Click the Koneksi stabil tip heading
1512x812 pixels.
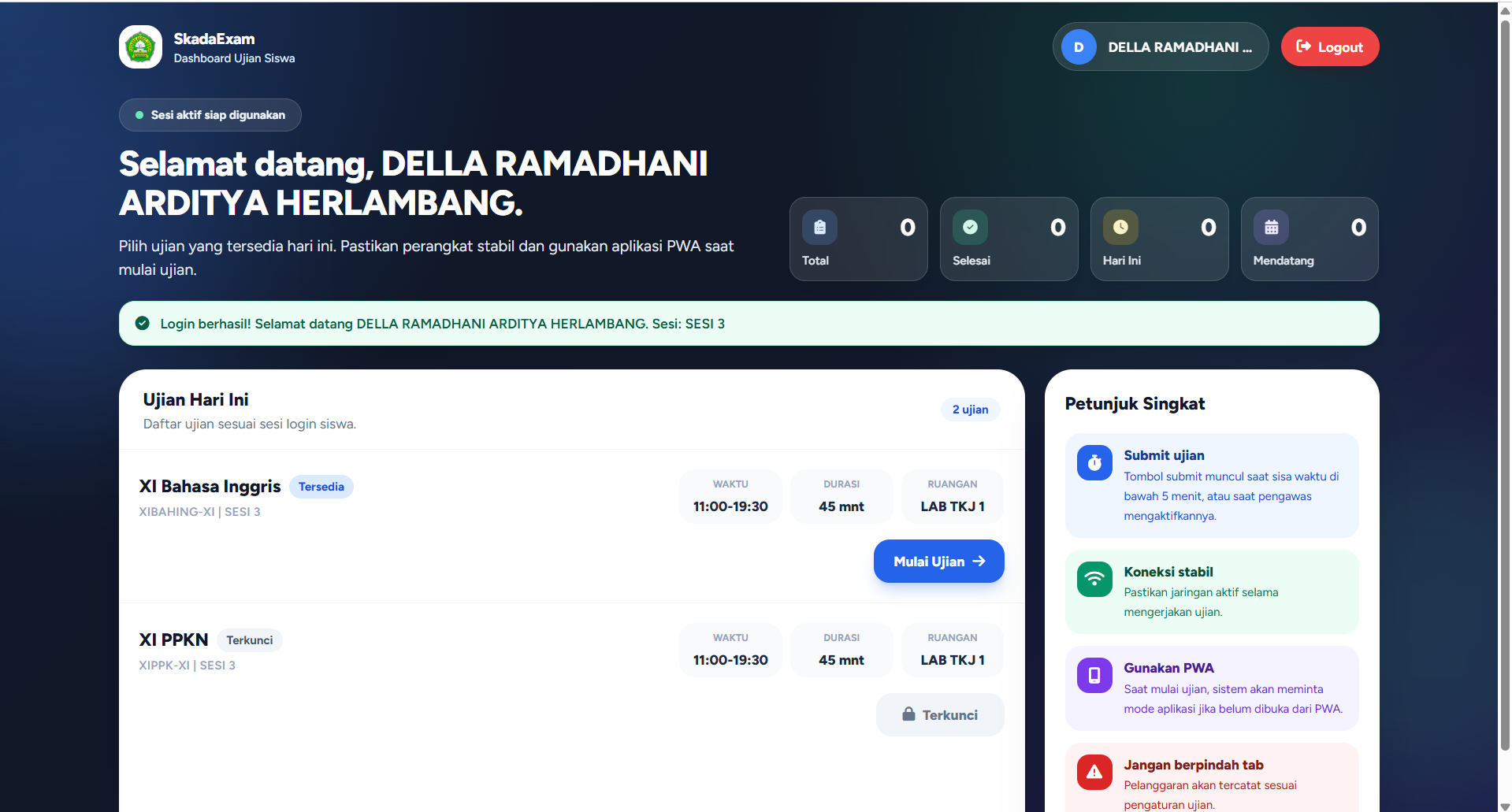coord(1168,572)
